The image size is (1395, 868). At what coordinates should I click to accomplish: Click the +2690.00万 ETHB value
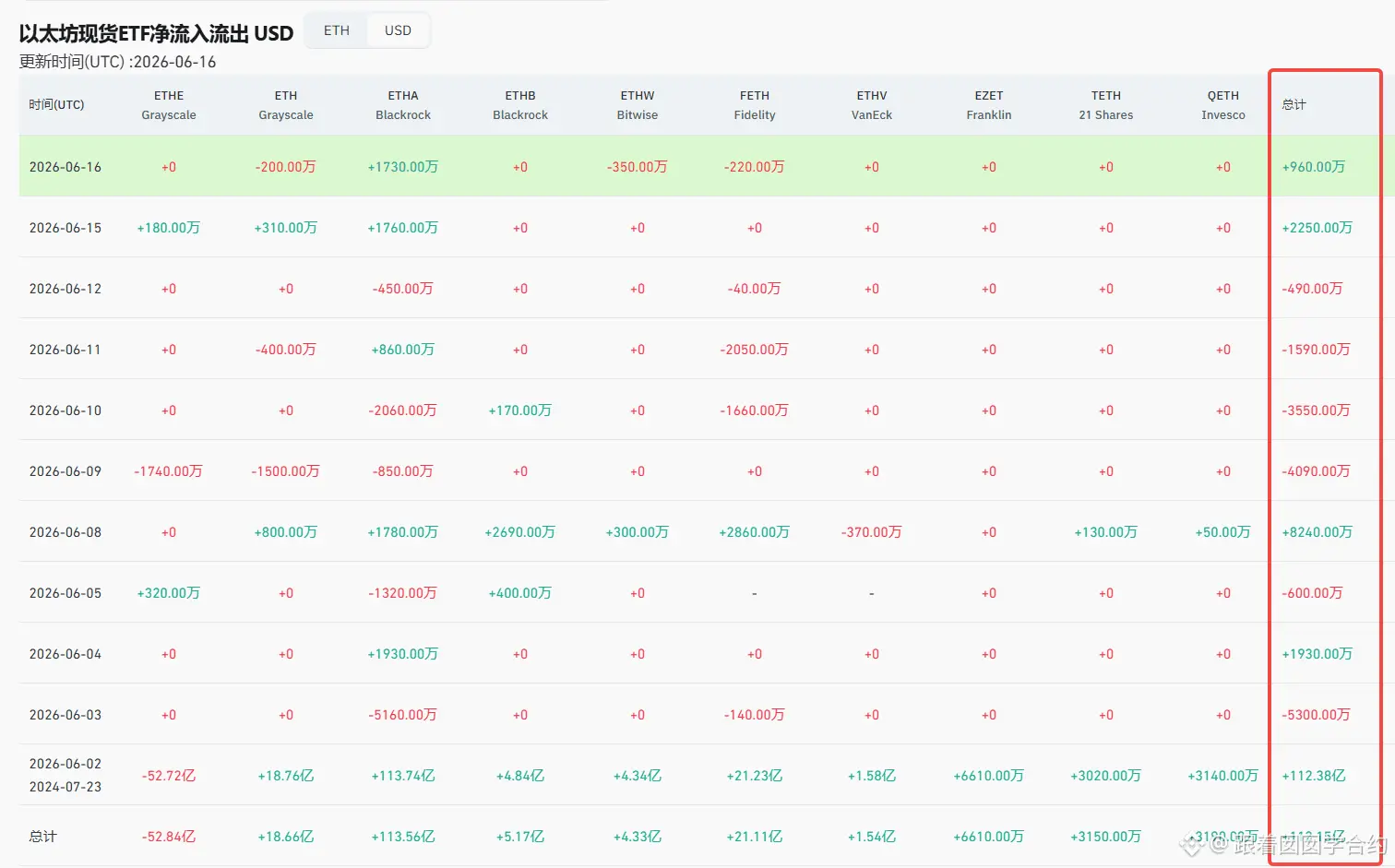tap(520, 532)
